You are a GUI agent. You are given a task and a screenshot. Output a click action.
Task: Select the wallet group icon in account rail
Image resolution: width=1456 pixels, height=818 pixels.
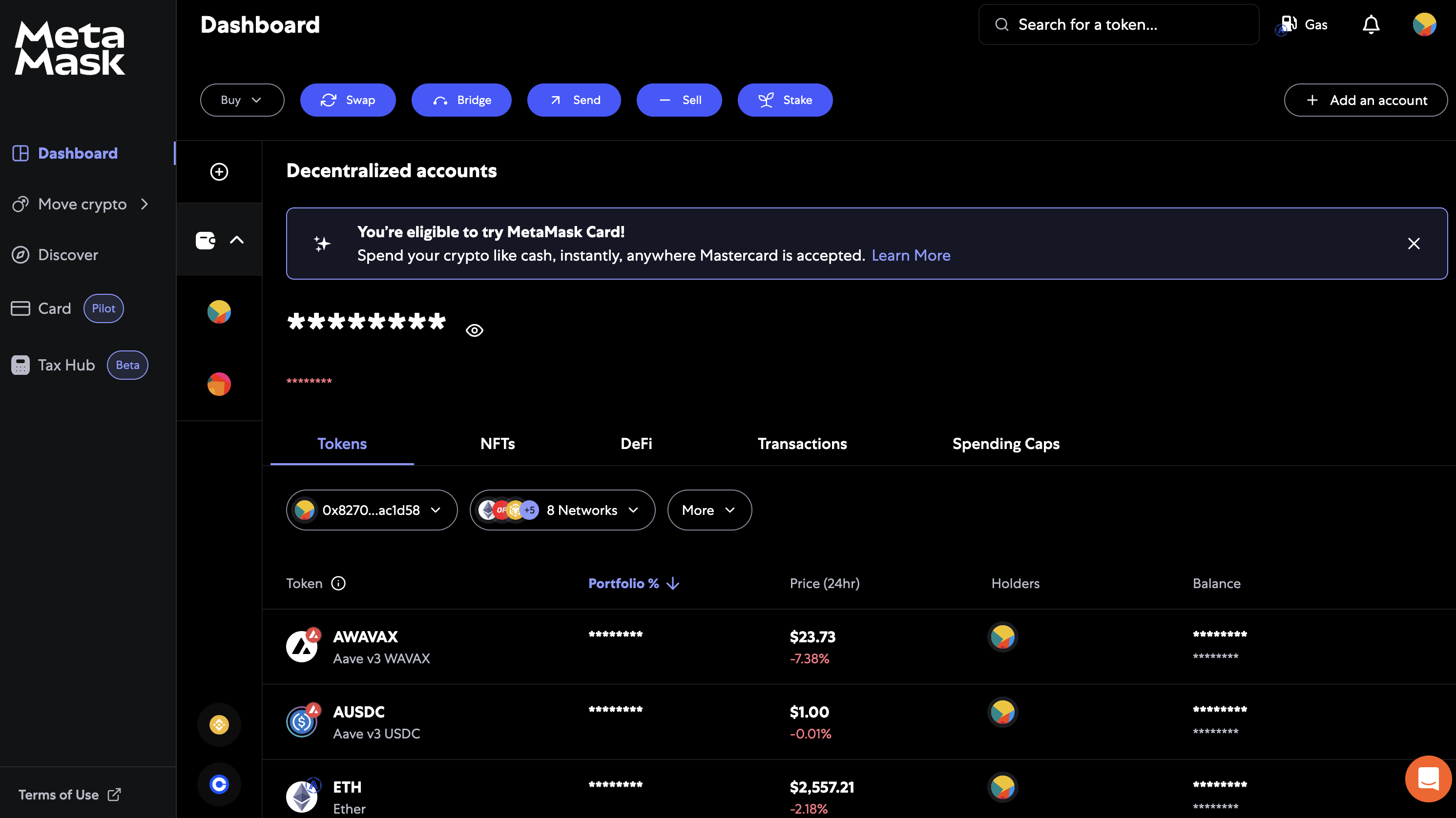click(205, 240)
